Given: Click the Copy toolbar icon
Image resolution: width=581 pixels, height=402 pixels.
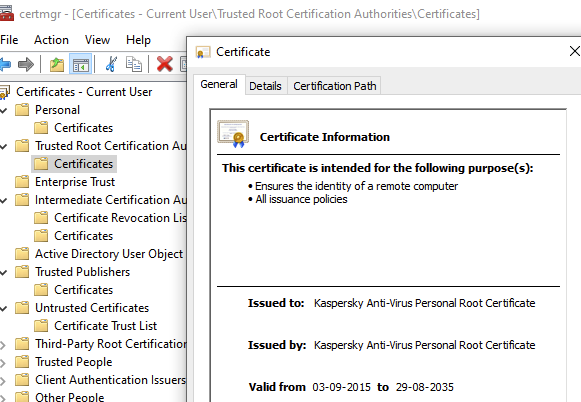Looking at the screenshot, I should click(x=133, y=64).
